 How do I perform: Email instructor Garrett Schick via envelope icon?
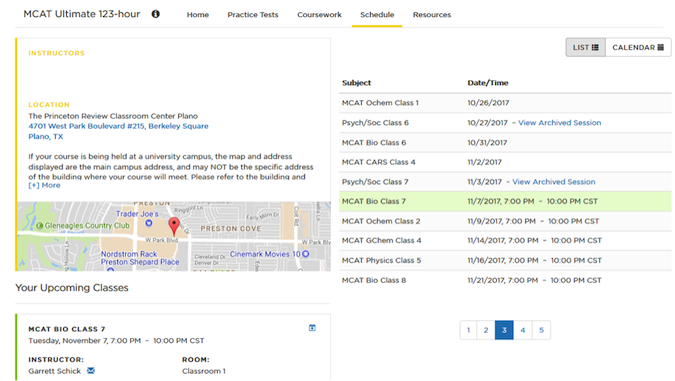tap(91, 371)
